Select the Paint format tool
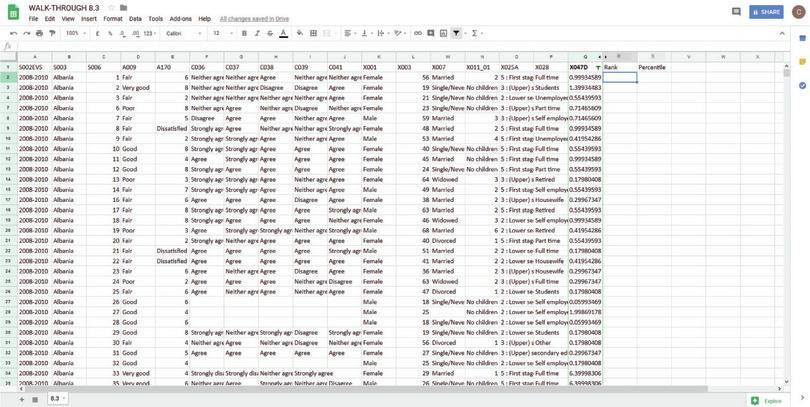This screenshot has width=810, height=407. [52, 33]
